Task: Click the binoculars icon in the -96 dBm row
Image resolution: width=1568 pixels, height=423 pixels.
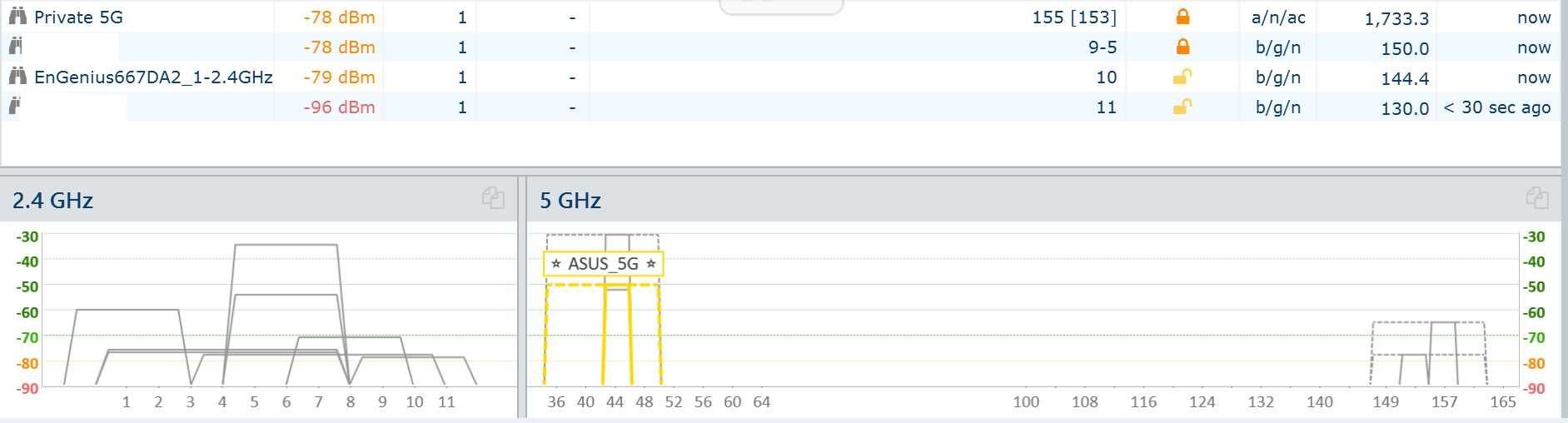Action: pyautogui.click(x=15, y=107)
